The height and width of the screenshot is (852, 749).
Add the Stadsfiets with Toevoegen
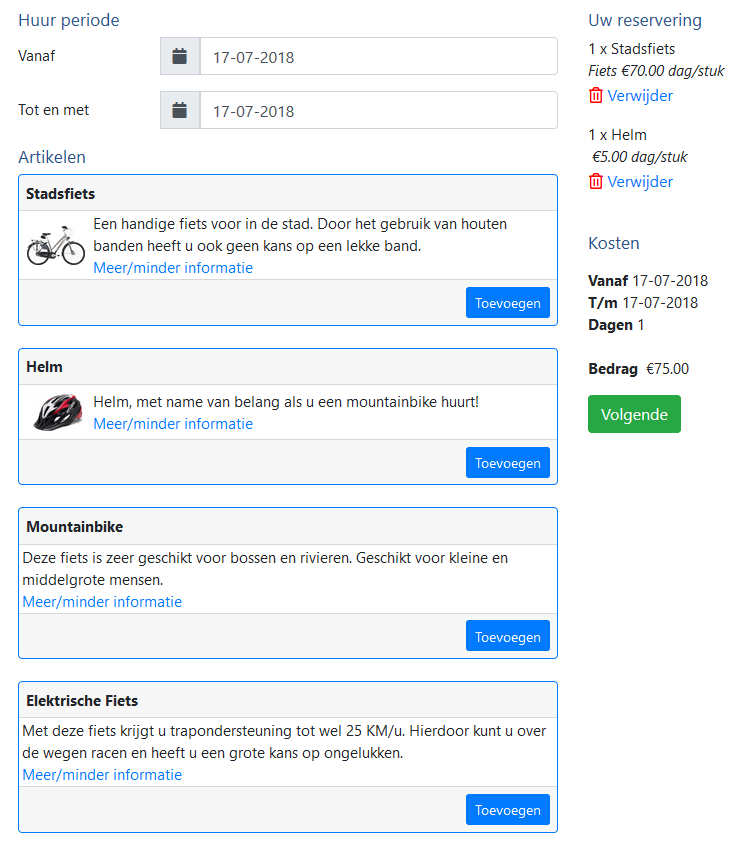508,303
